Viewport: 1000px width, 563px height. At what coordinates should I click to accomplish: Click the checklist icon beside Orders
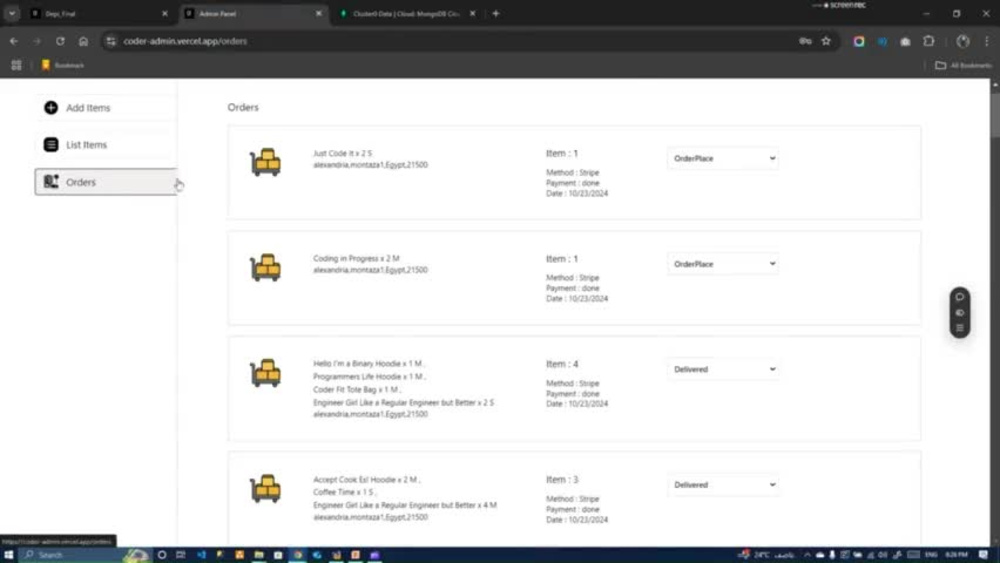tap(51, 182)
